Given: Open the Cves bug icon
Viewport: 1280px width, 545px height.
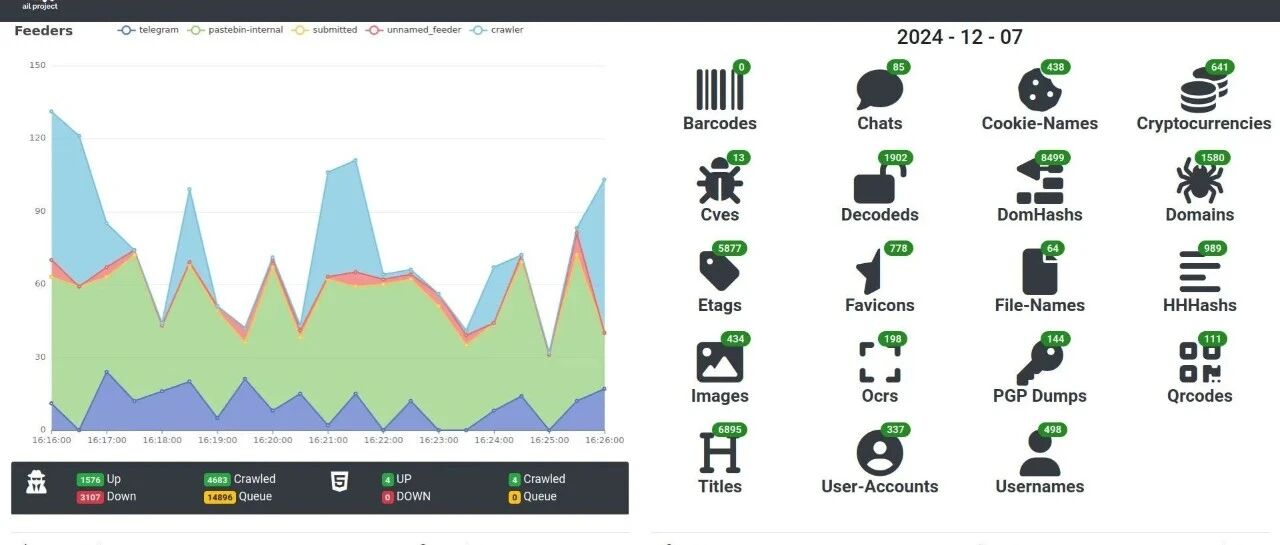Looking at the screenshot, I should click(x=720, y=181).
